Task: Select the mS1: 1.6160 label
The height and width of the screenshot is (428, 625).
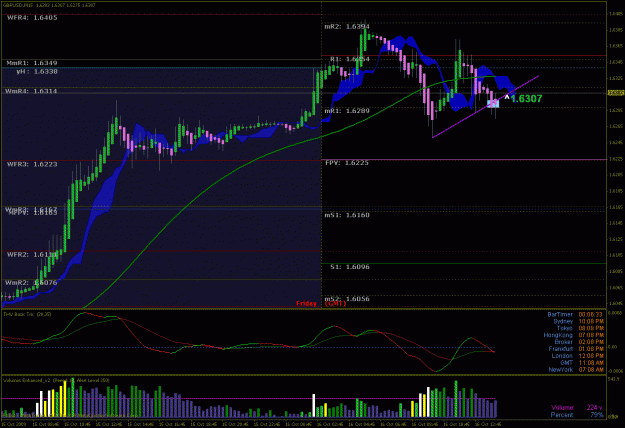Action: click(x=347, y=215)
